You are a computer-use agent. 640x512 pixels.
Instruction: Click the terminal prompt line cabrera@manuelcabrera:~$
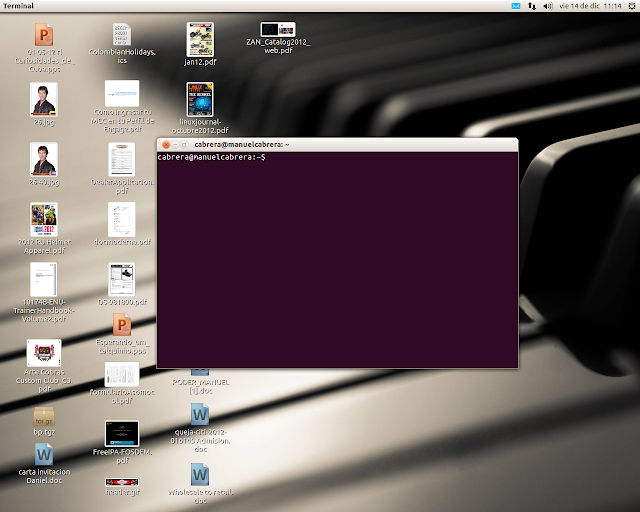[211, 157]
